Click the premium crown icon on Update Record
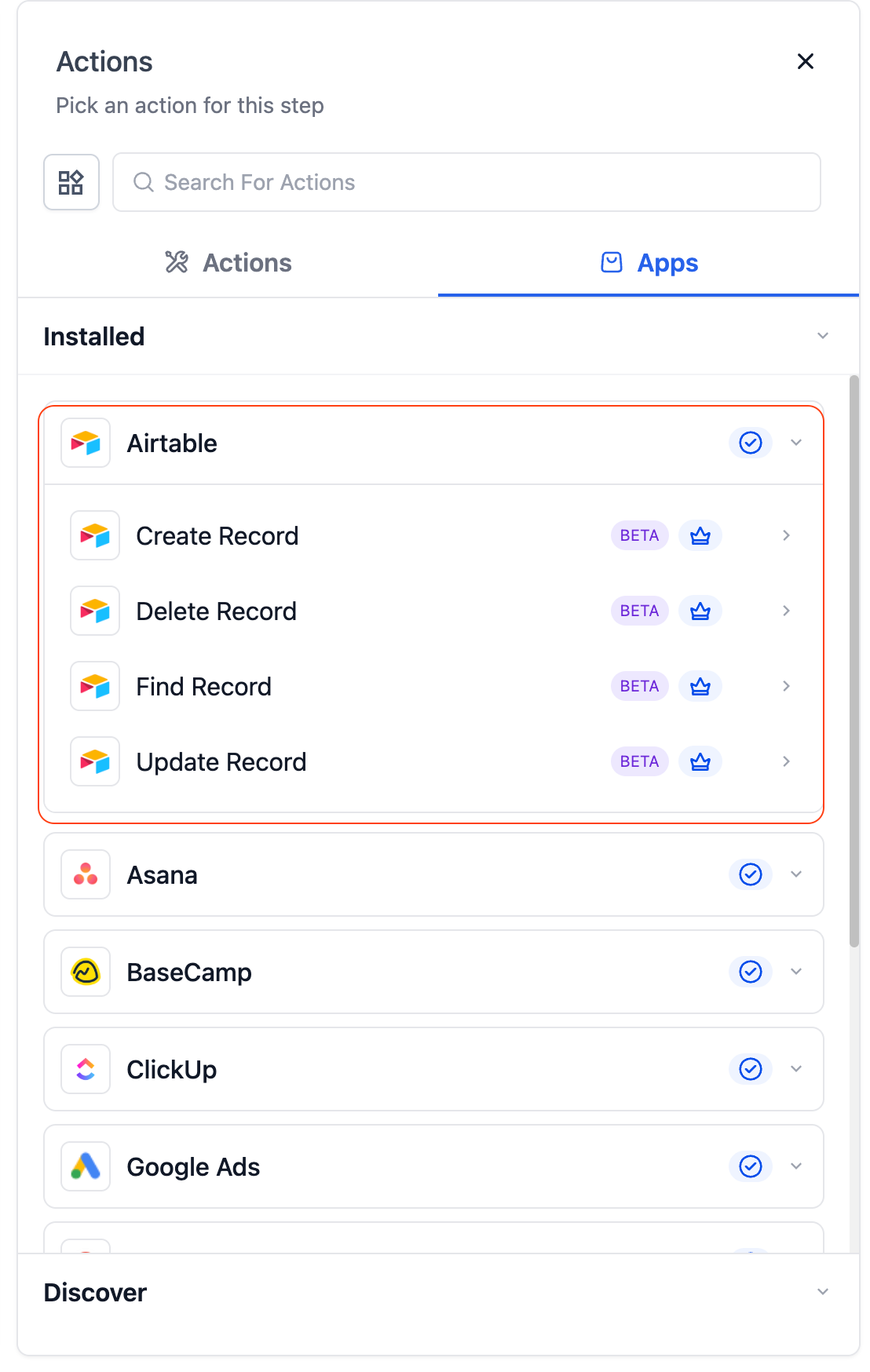 click(x=700, y=761)
